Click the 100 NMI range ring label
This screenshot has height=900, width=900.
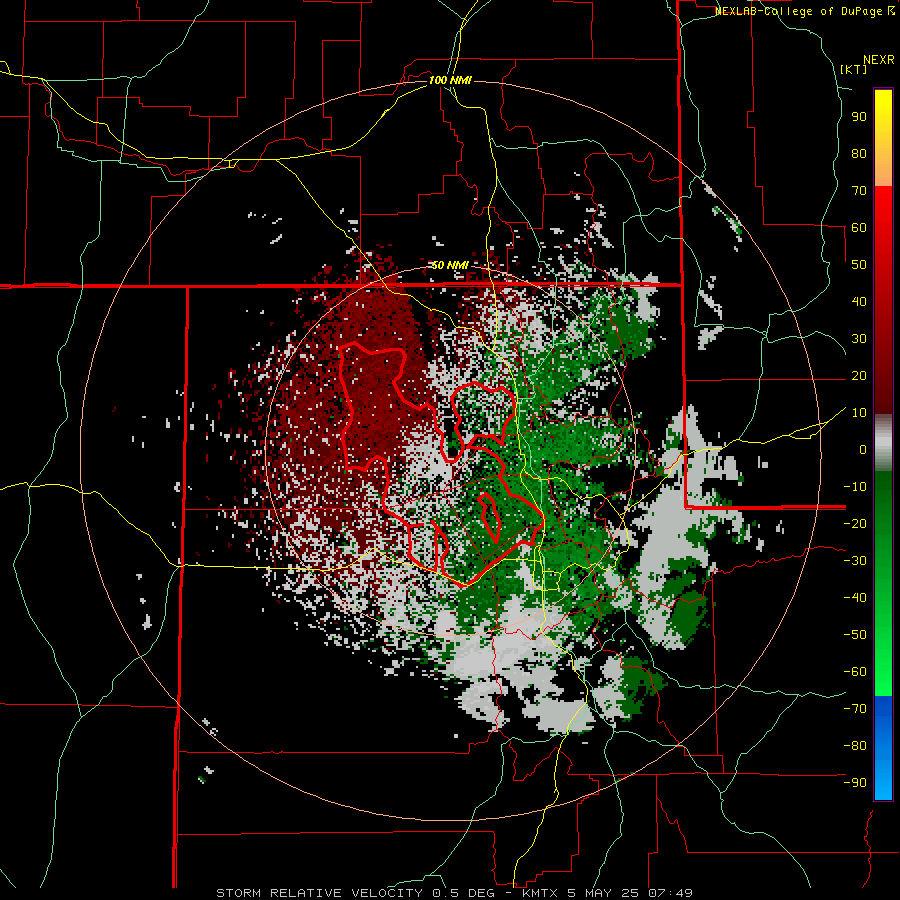pyautogui.click(x=450, y=80)
